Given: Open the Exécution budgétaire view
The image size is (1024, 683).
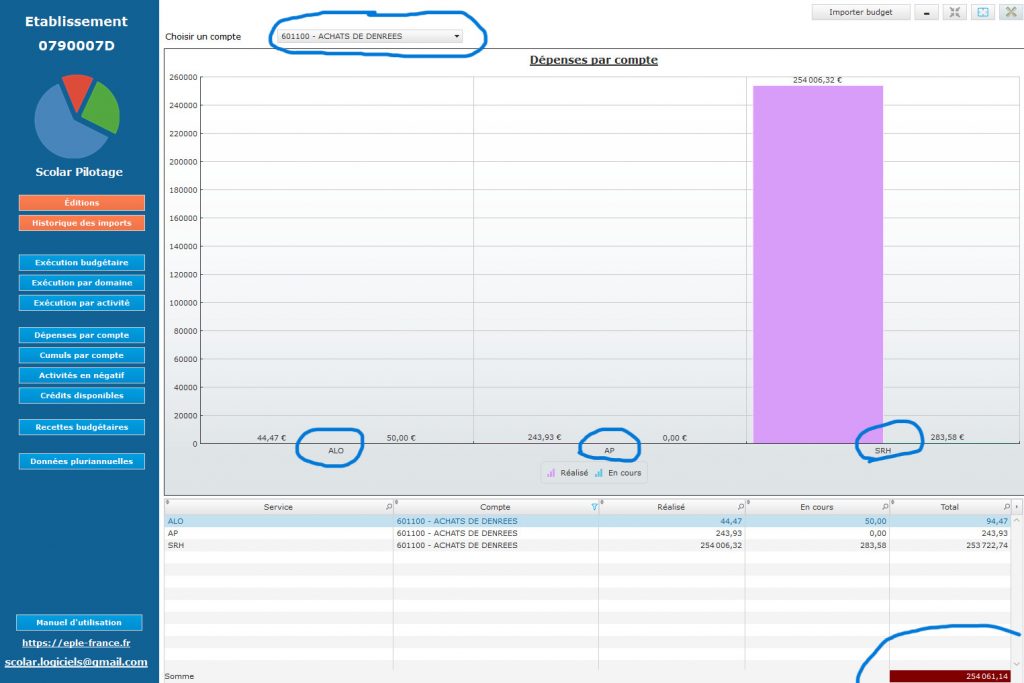Looking at the screenshot, I should 81,263.
